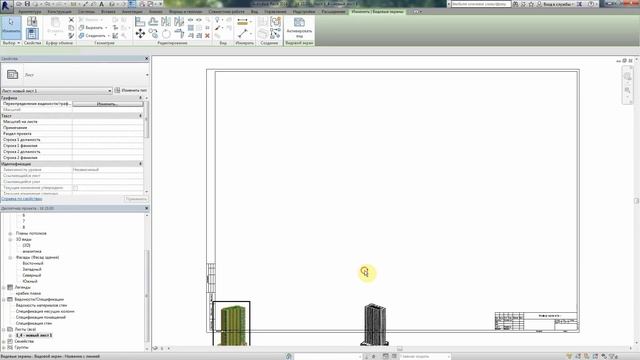Select Mirror - Pick Axis icon
The image size is (640, 360).
(166, 21)
